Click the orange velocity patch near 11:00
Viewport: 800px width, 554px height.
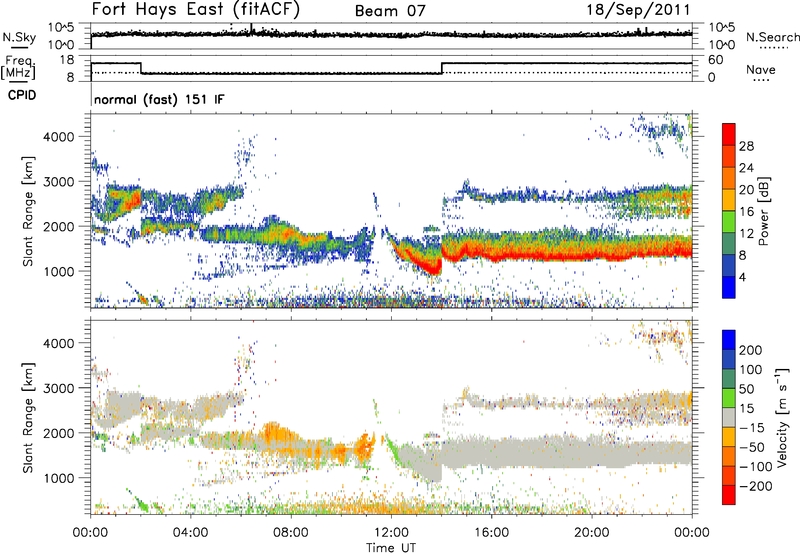[x=363, y=447]
